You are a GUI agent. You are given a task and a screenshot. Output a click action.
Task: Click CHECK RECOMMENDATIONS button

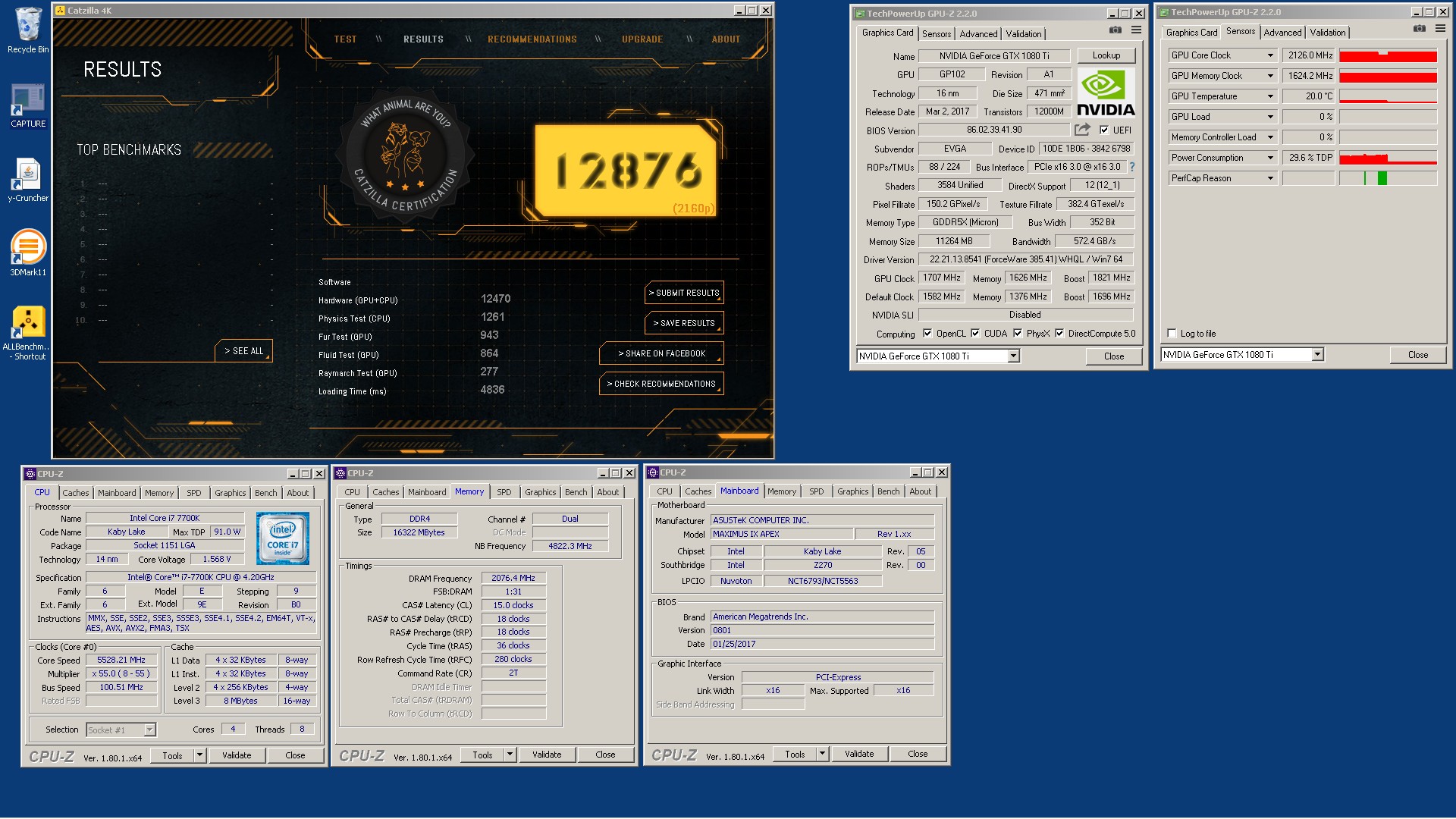pyautogui.click(x=661, y=384)
